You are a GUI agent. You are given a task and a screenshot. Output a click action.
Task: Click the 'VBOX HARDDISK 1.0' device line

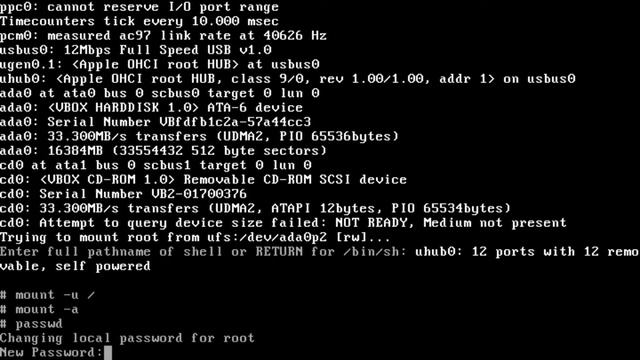(151, 107)
